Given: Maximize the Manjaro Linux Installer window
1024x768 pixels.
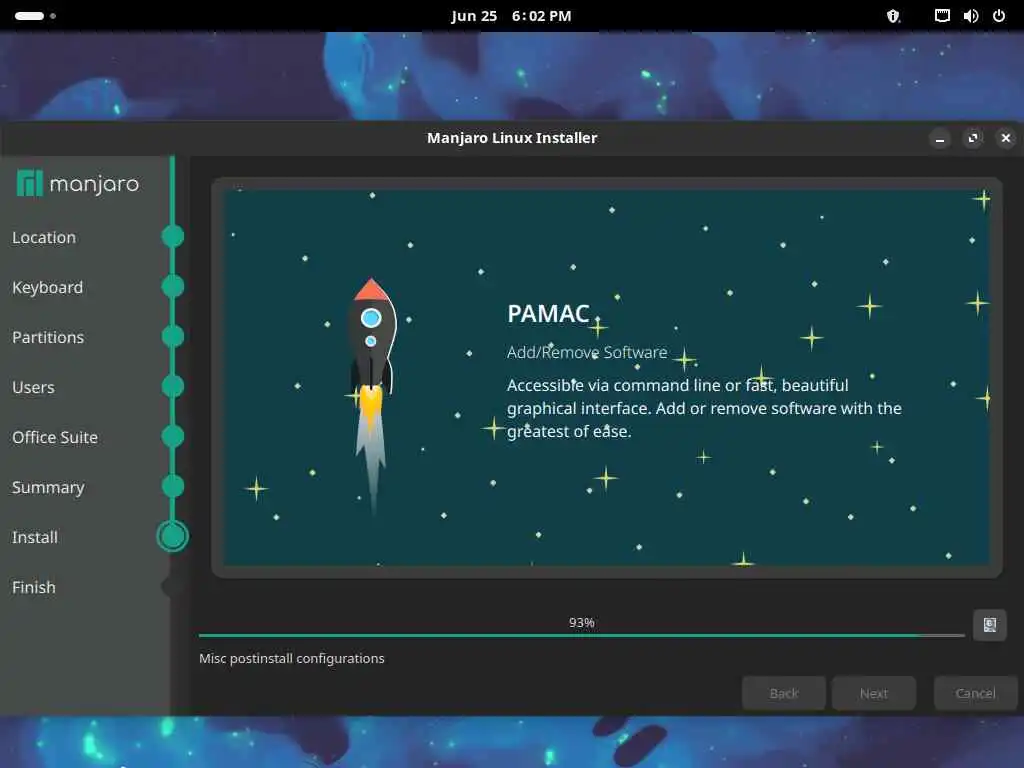Looking at the screenshot, I should tap(973, 138).
